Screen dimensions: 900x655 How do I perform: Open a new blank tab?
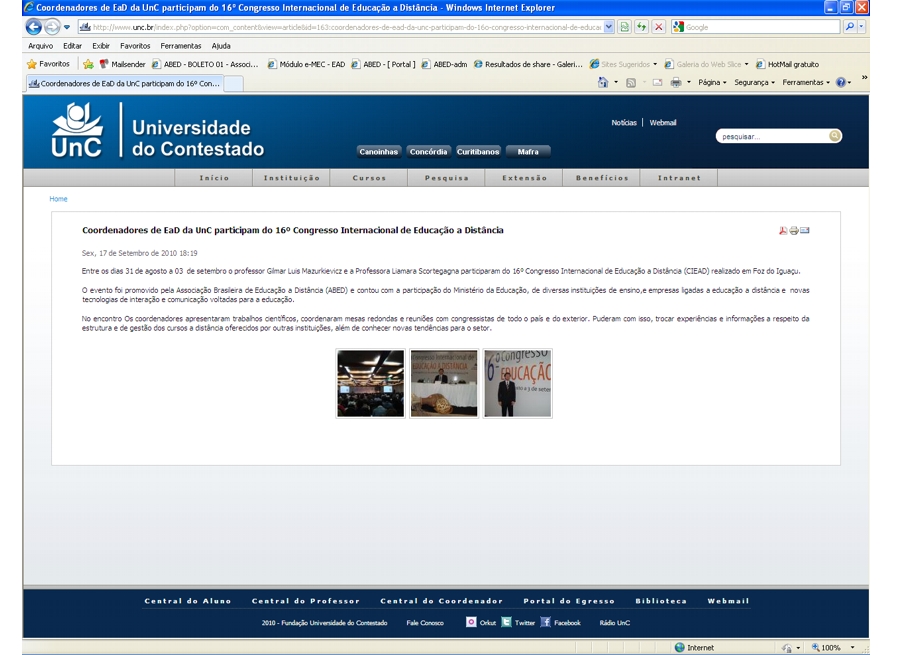[x=233, y=84]
